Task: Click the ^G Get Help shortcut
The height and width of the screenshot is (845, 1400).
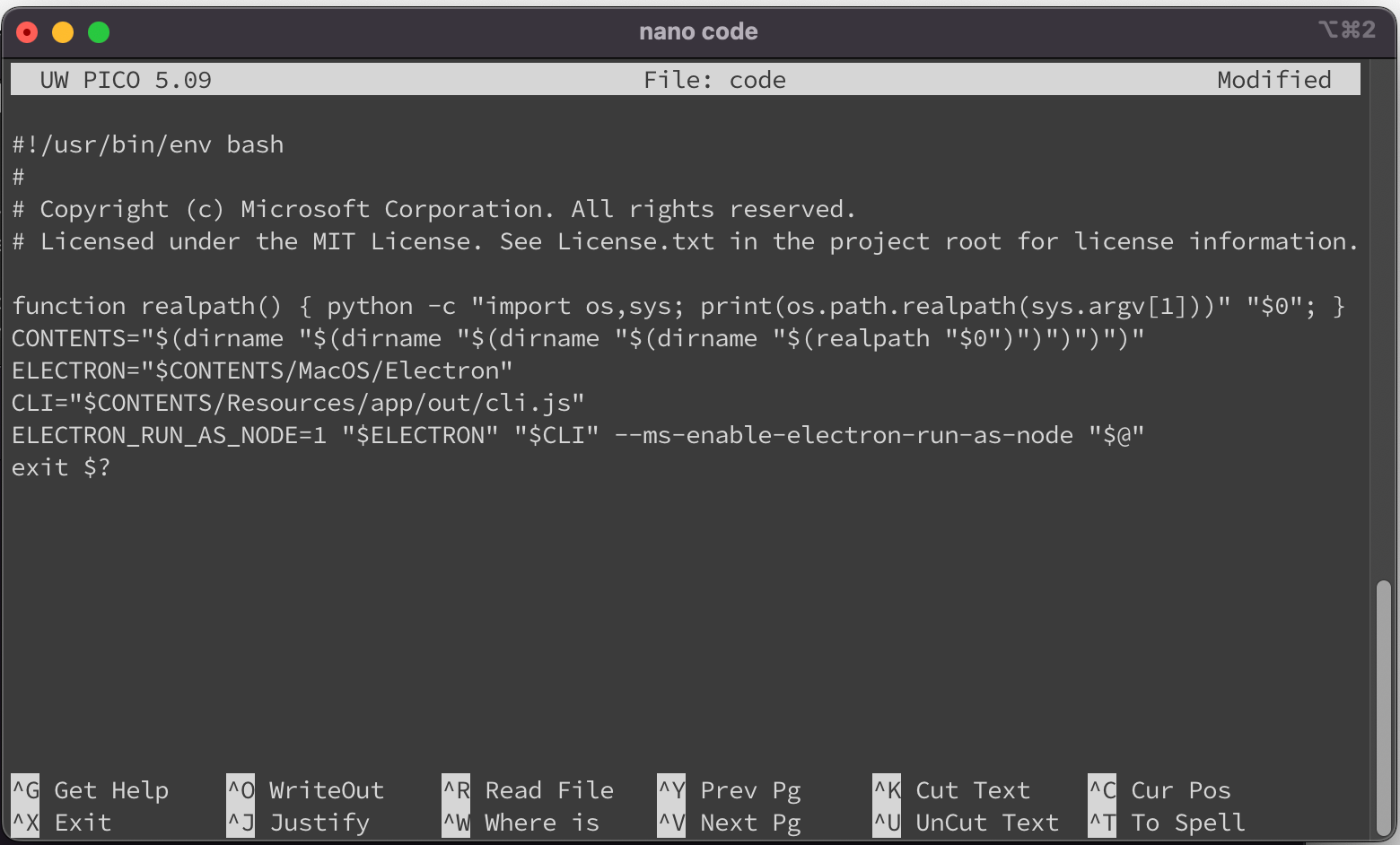Action: click(90, 790)
